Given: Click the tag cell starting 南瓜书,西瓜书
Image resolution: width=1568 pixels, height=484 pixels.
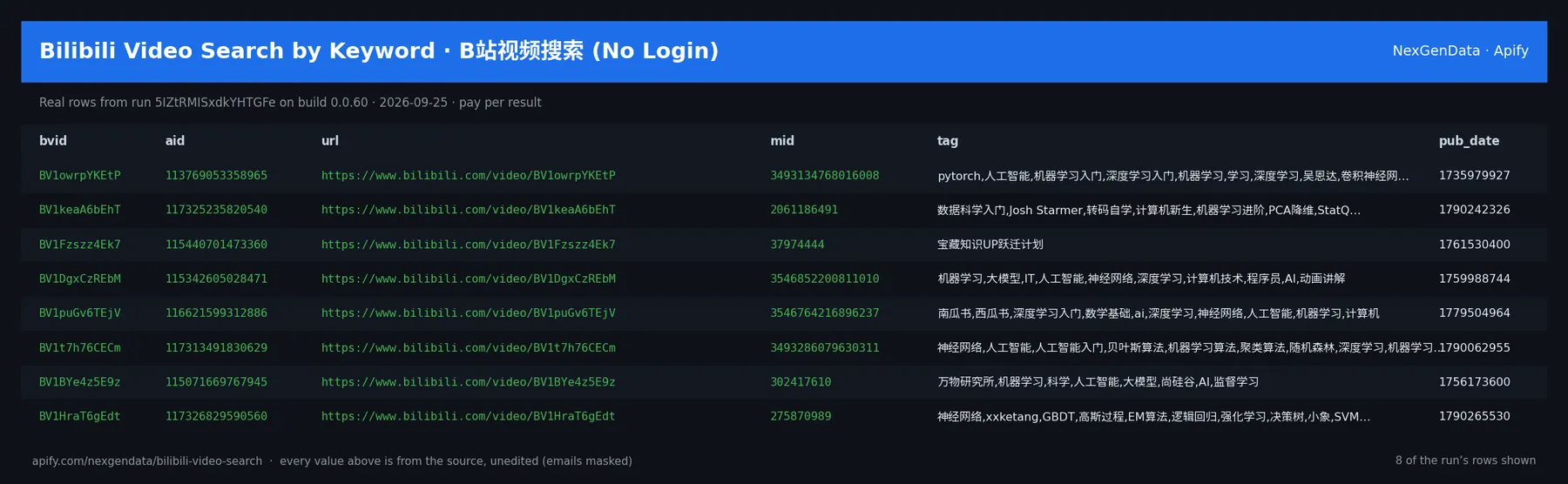Looking at the screenshot, I should 1159,313.
